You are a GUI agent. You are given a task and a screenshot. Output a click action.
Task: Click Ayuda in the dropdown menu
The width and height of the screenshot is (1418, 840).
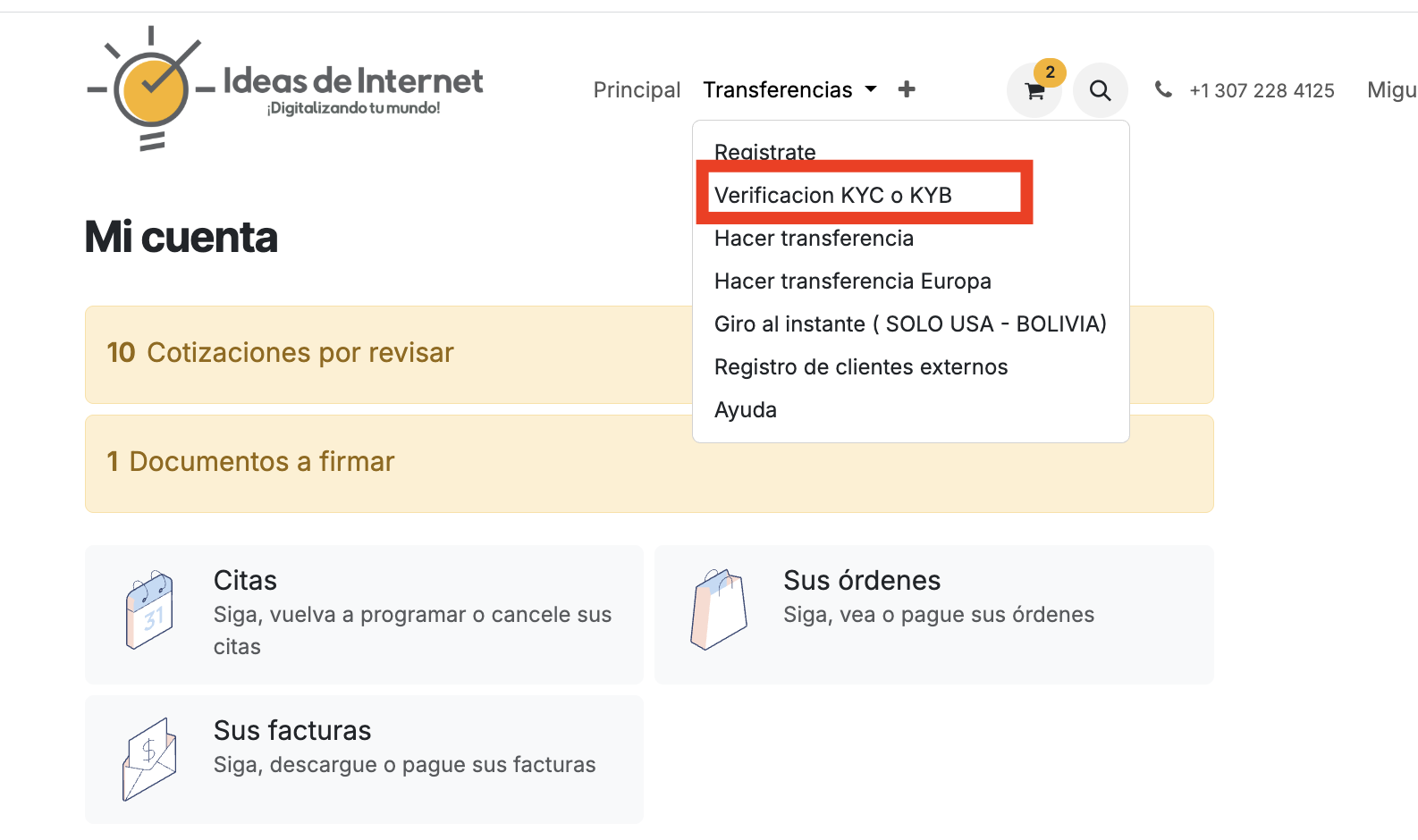[x=745, y=410]
